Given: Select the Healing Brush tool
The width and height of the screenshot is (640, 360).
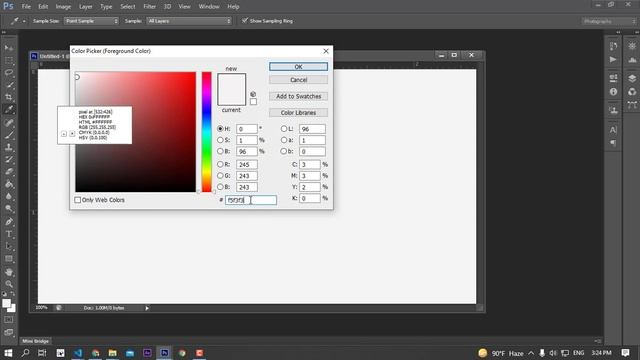Looking at the screenshot, I should pyautogui.click(x=9, y=122).
